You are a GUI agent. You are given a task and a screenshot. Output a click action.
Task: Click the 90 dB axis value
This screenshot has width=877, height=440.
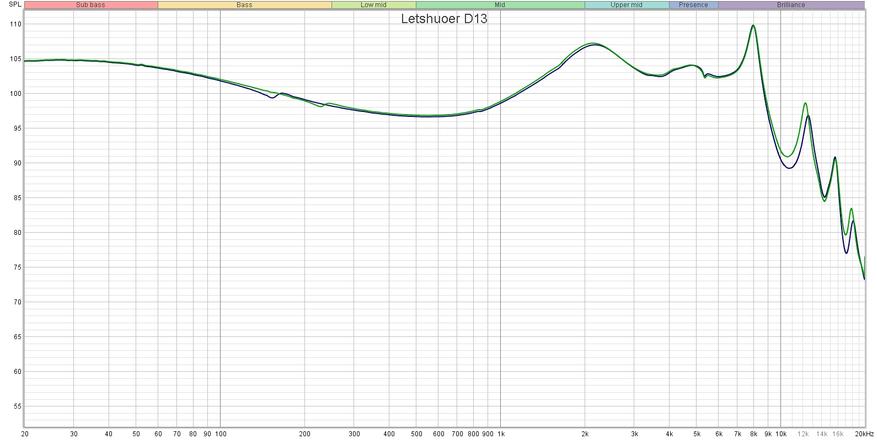tap(17, 163)
